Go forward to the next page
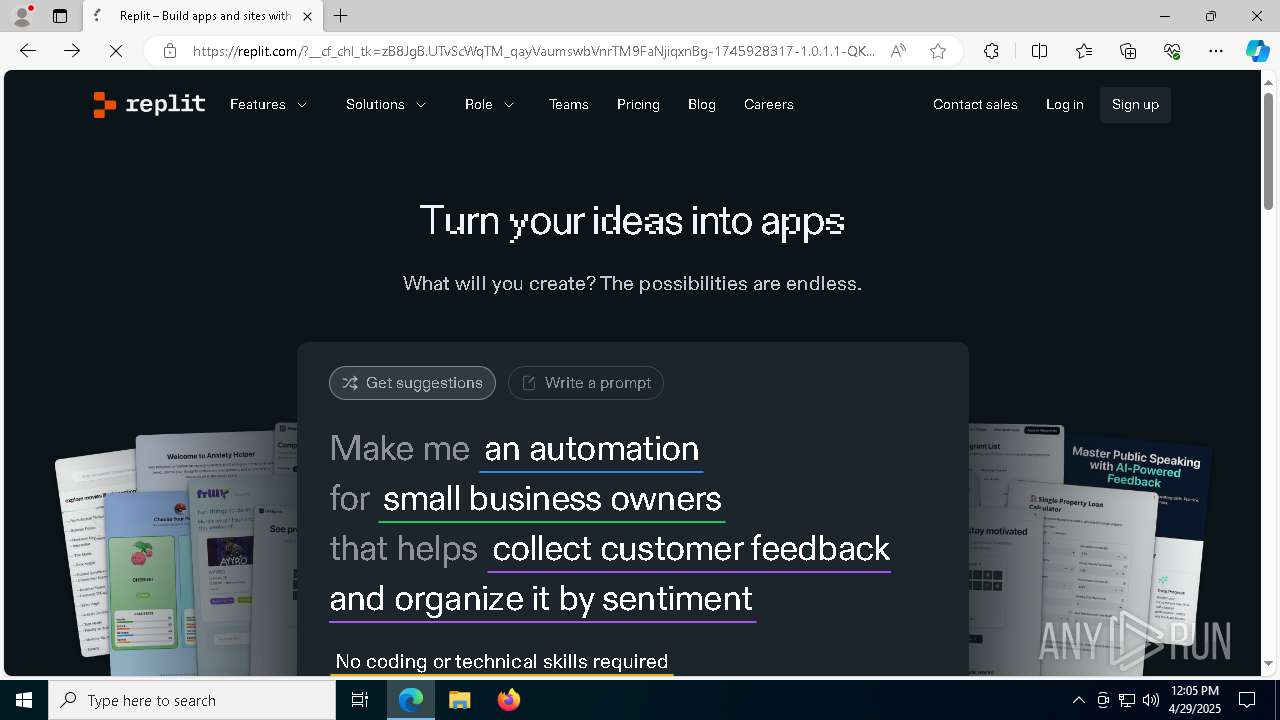The image size is (1280, 720). click(x=72, y=51)
